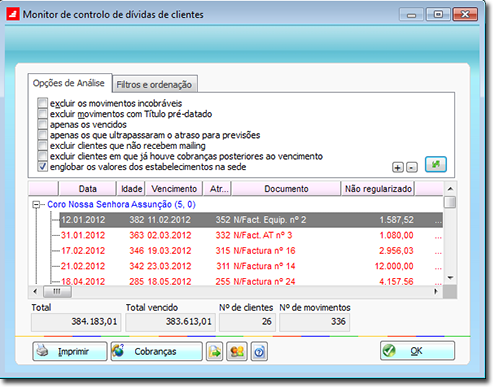496x391 pixels.
Task: Click the Nº de movimentos field
Action: [x=314, y=322]
